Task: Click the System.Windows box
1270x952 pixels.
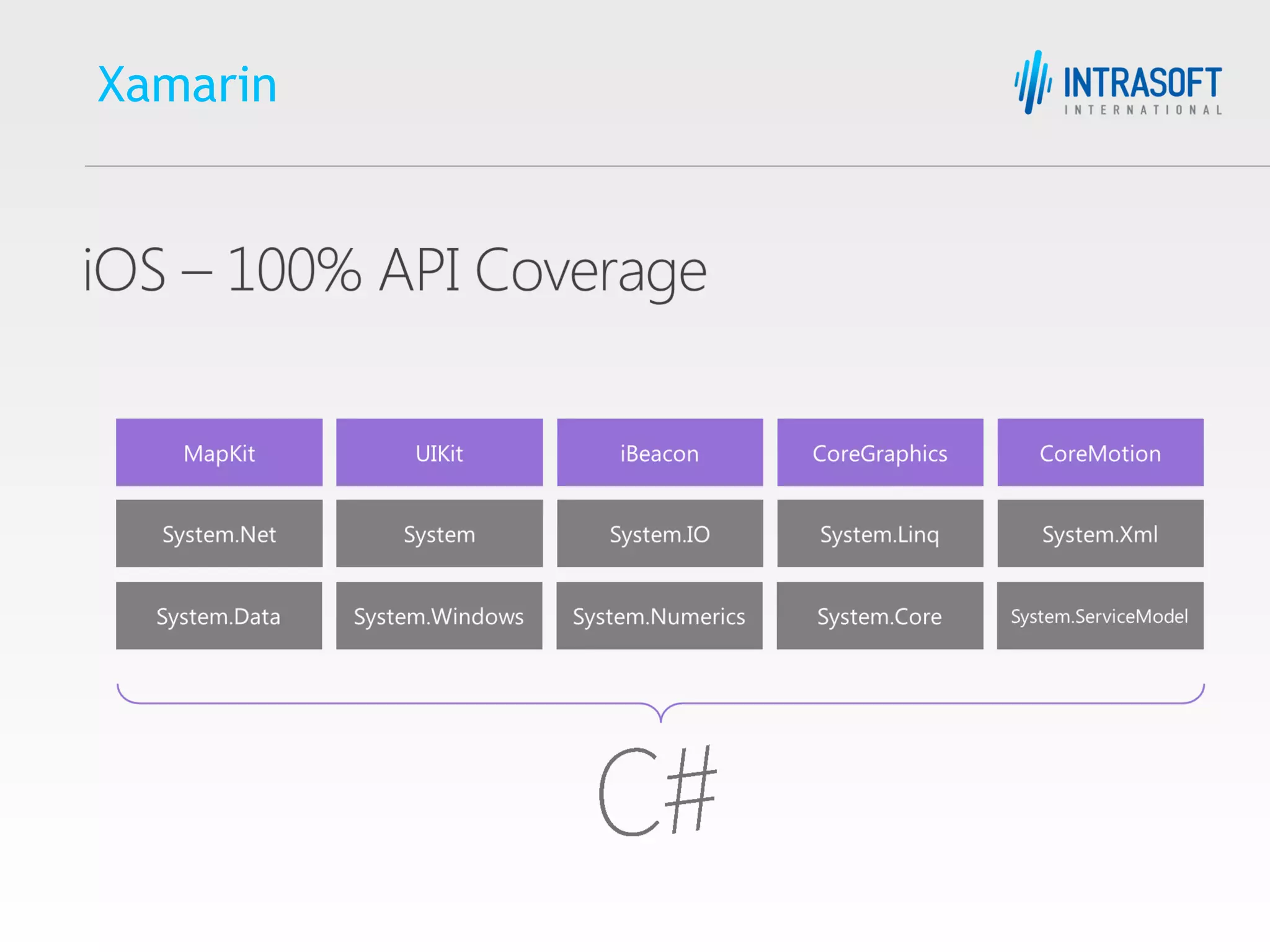Action: pos(439,615)
